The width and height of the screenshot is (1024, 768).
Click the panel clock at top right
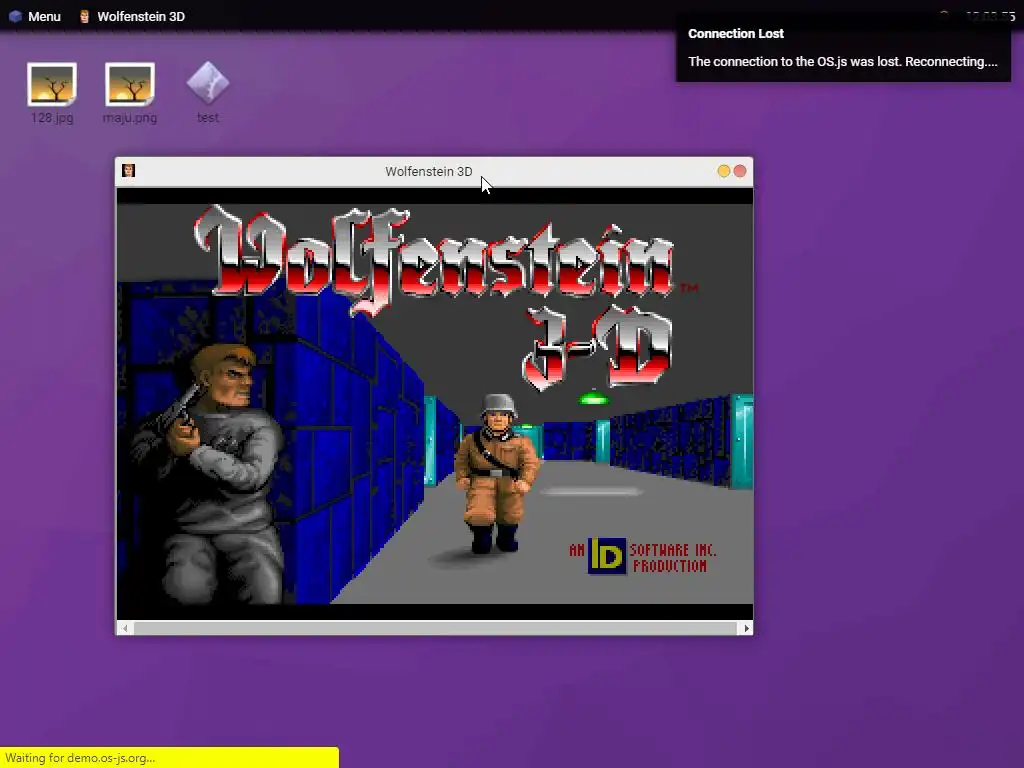pos(990,16)
